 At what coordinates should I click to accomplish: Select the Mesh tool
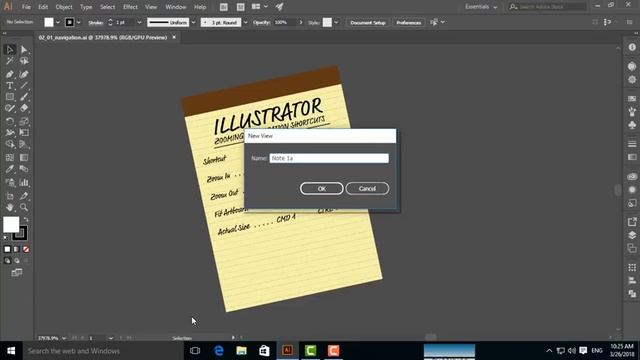coord(10,158)
